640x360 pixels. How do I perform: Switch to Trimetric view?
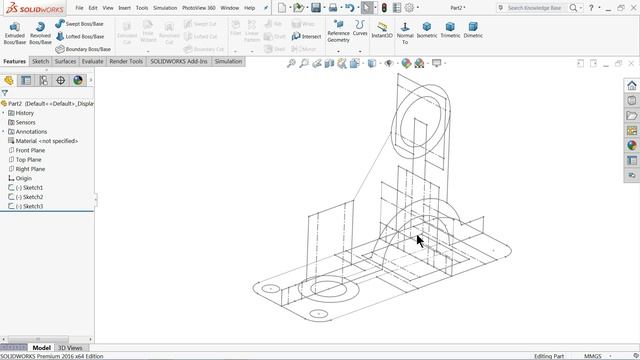[450, 30]
